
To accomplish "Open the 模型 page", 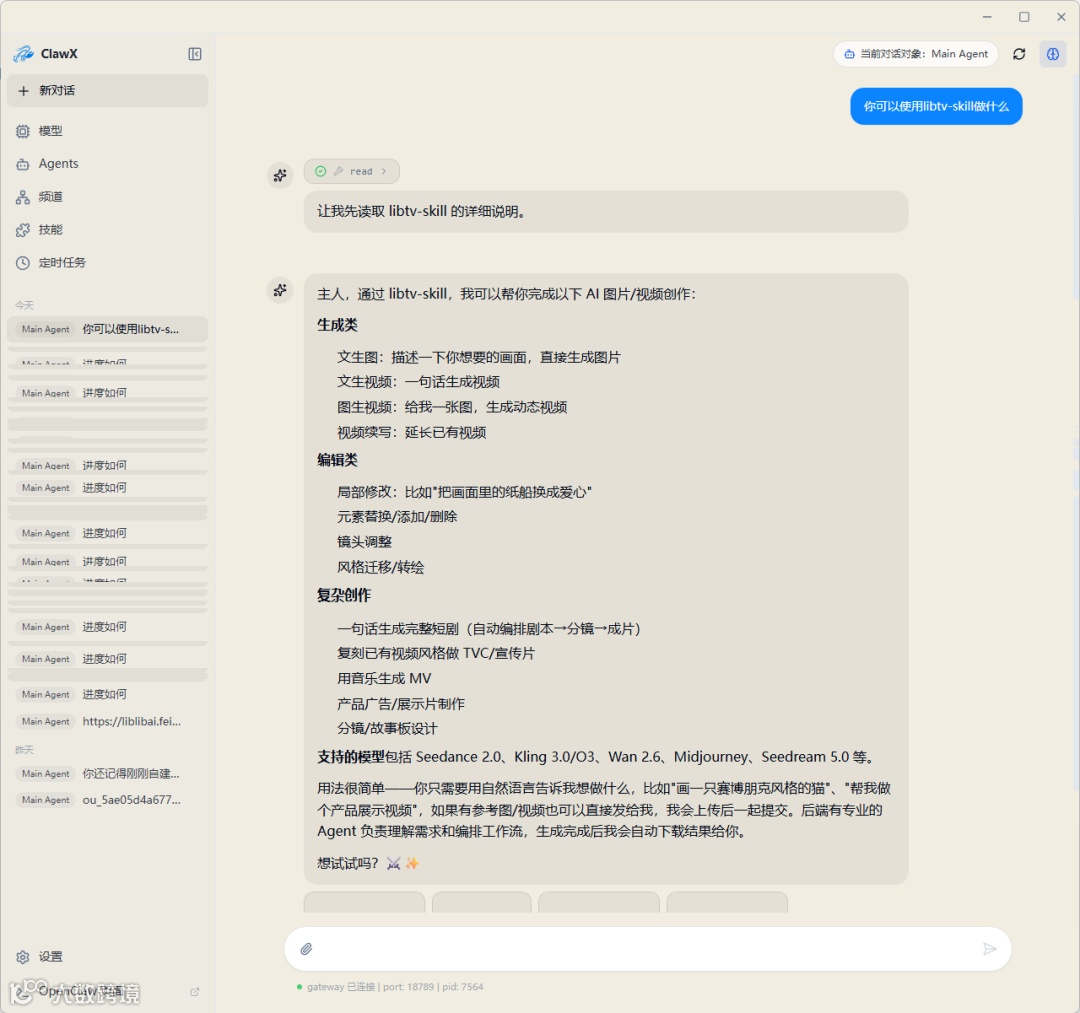I will point(107,131).
